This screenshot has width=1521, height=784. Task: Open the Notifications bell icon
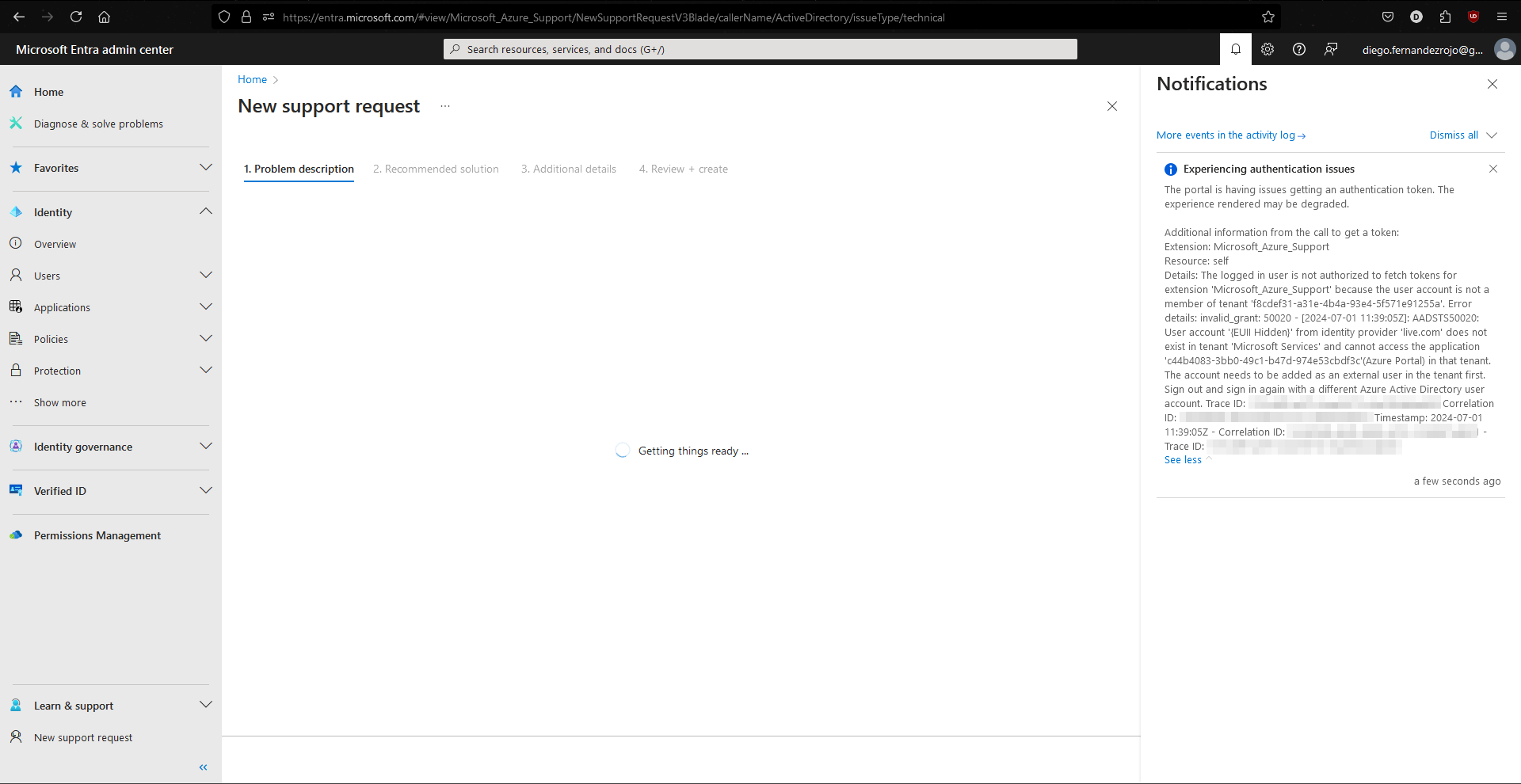coord(1235,48)
